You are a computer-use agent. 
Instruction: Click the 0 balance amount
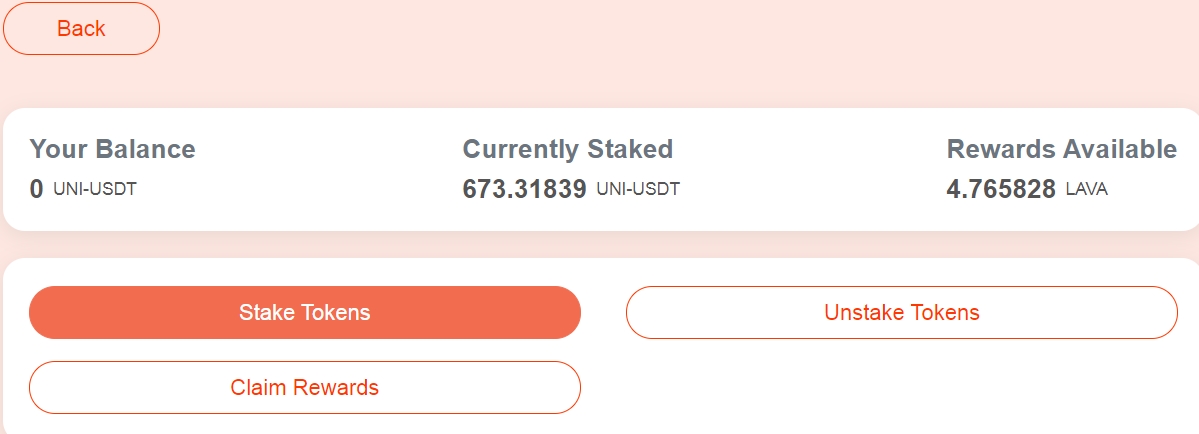click(x=36, y=189)
